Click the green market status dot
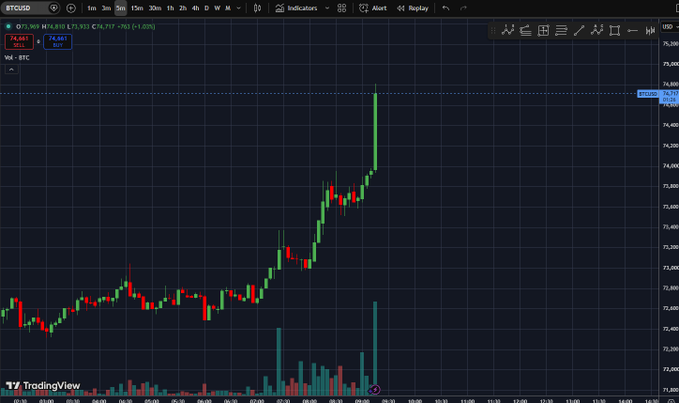This screenshot has width=679, height=403. (x=8, y=26)
